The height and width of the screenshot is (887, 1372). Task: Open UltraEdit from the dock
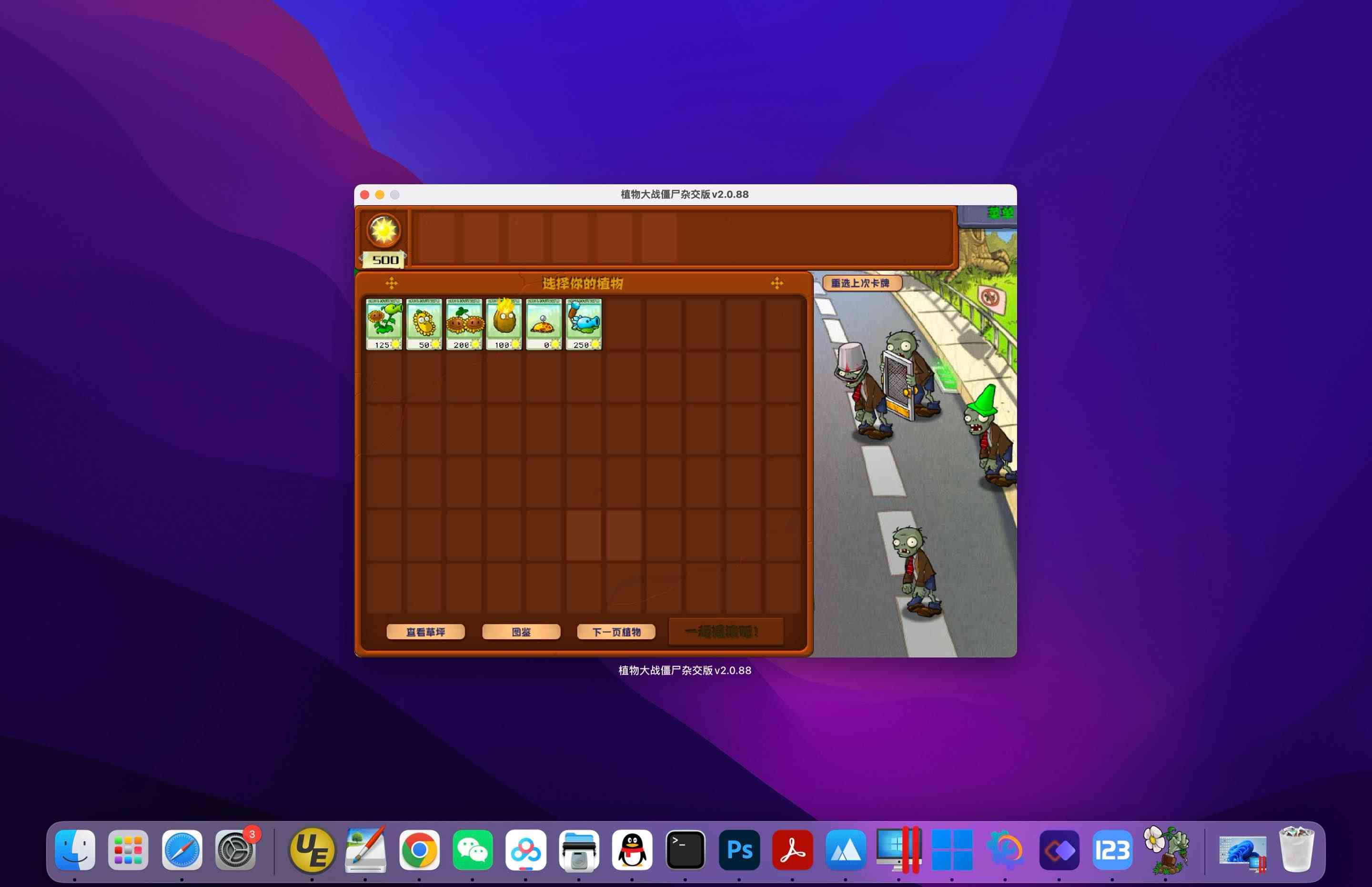312,850
